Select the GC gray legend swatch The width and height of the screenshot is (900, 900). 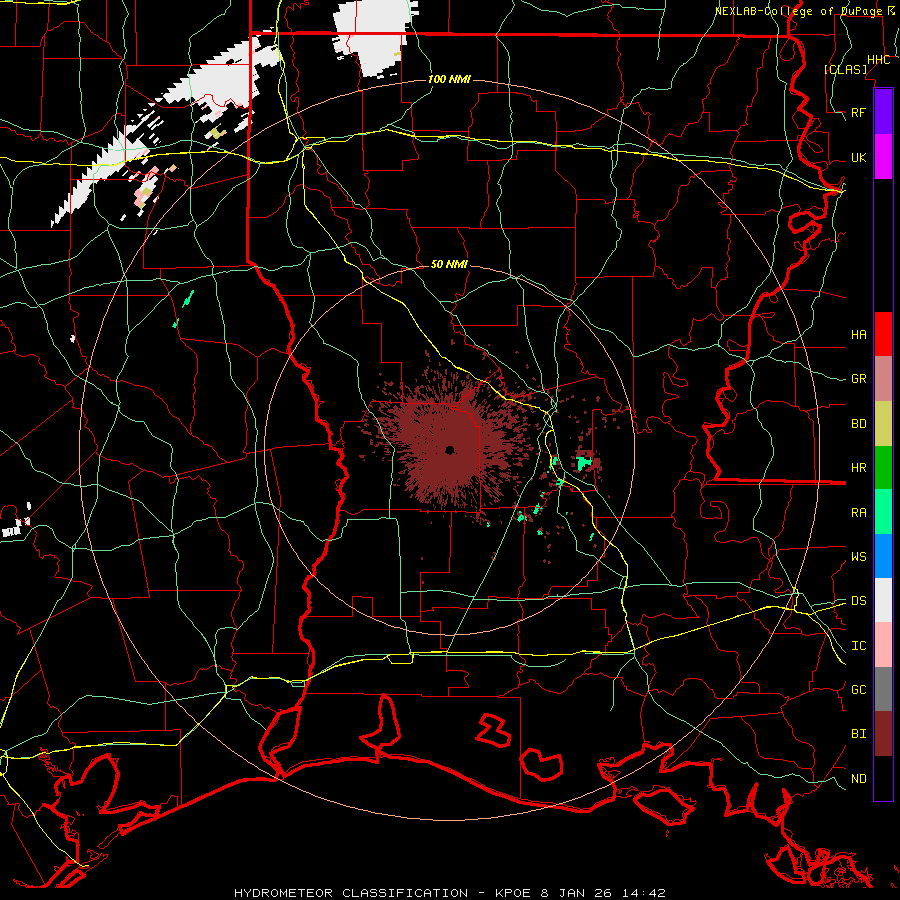tap(883, 689)
